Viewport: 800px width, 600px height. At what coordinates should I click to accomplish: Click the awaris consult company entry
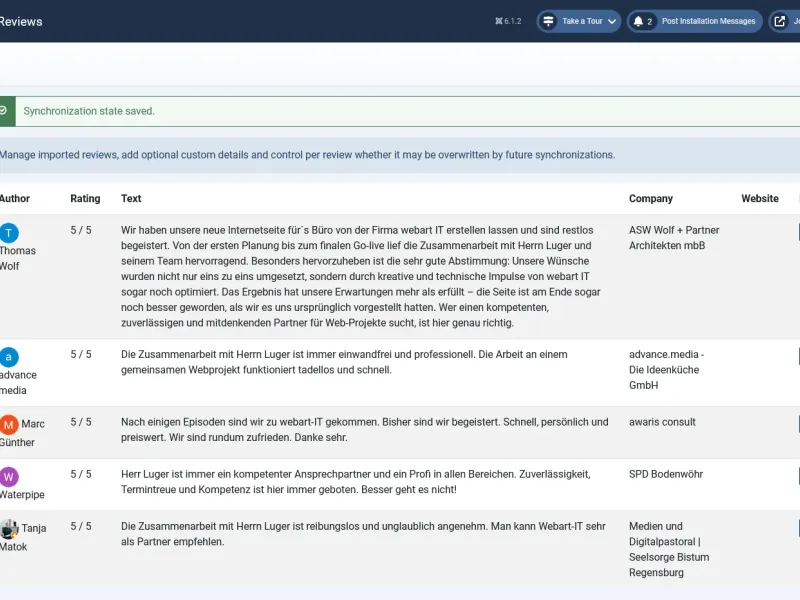(662, 422)
